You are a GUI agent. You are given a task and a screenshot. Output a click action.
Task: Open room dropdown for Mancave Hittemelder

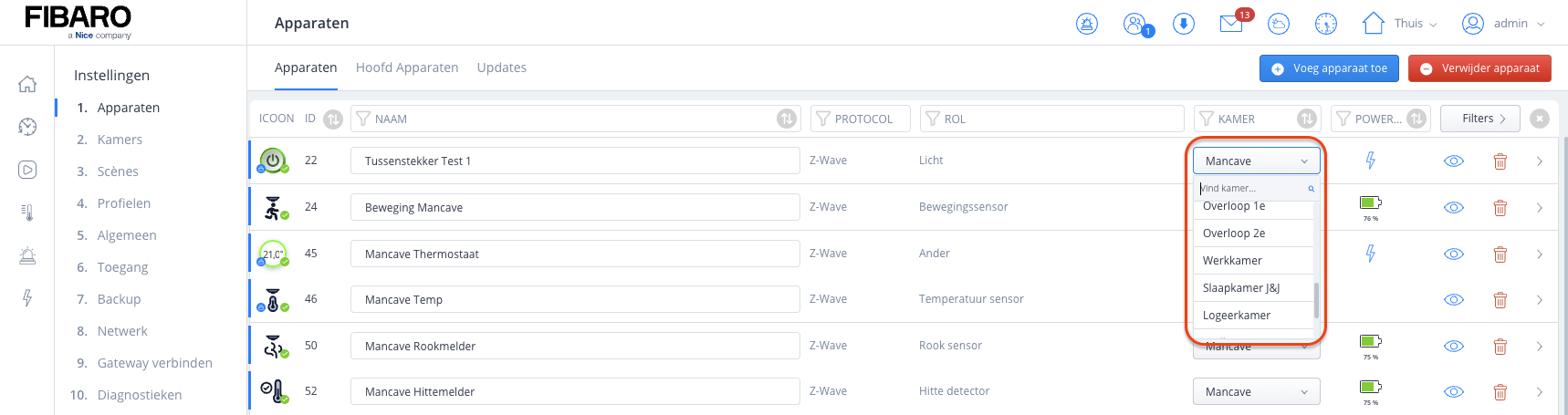tap(1256, 392)
